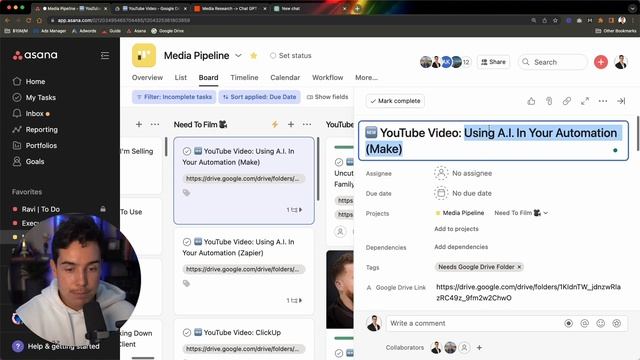Click the red plus quick-add button
Screen dimensions: 640x360
click(601, 62)
